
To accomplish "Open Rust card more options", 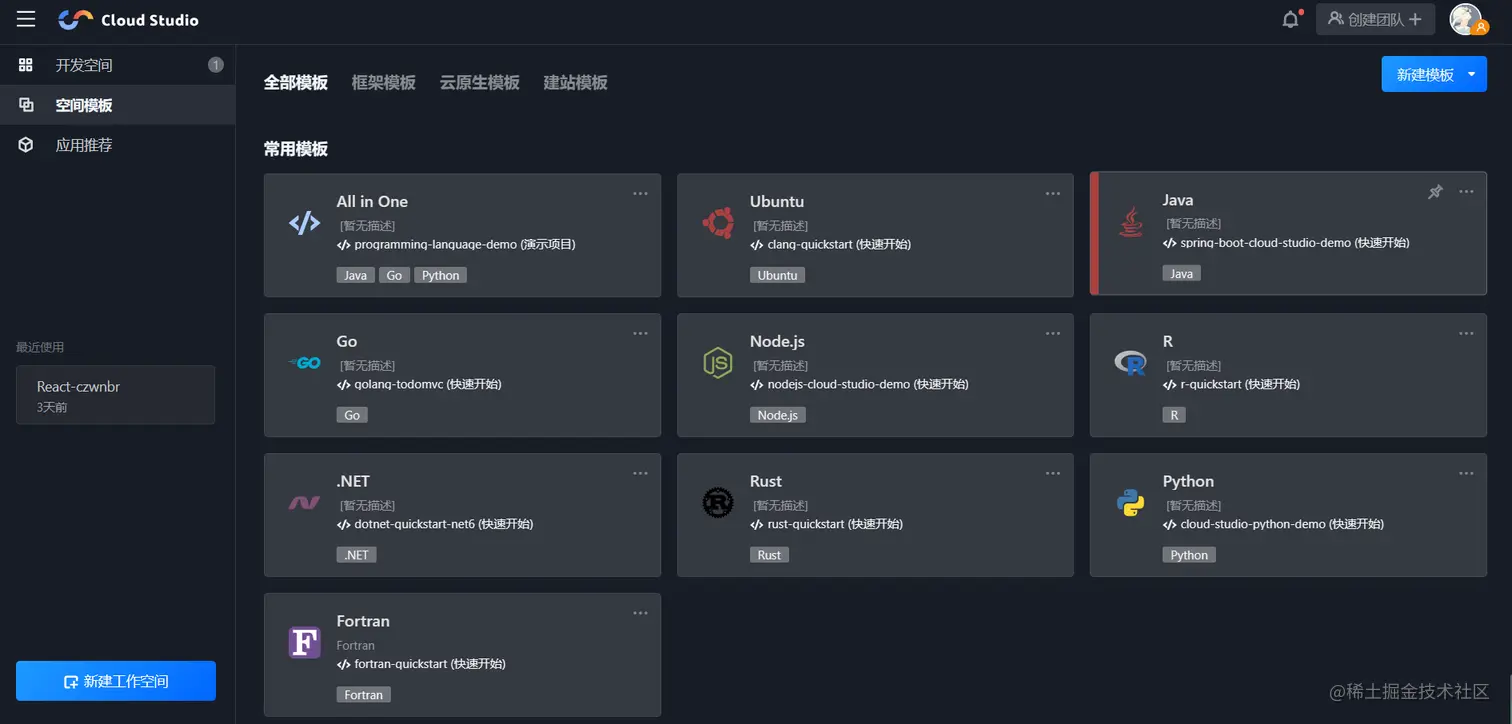I will (x=1053, y=473).
